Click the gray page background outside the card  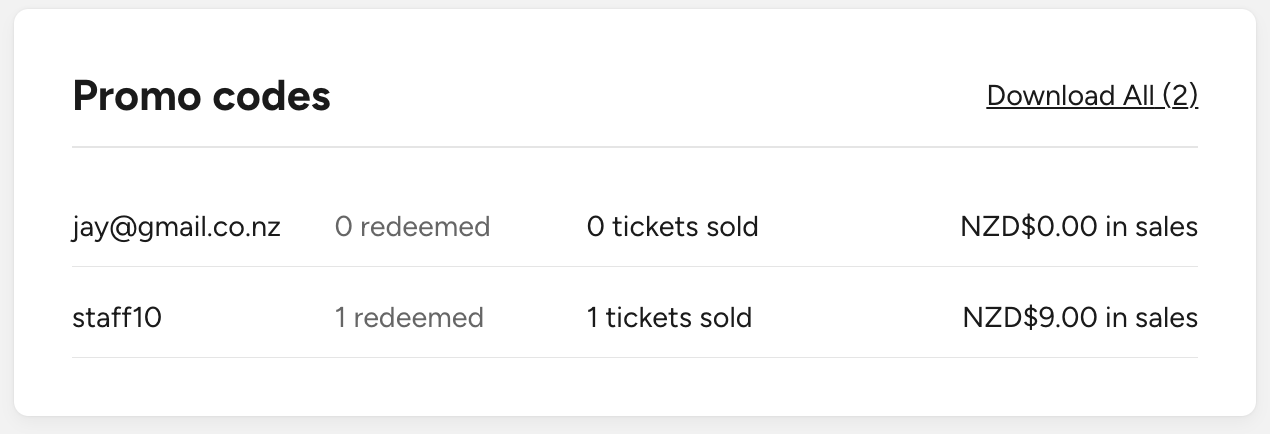(x=635, y=426)
